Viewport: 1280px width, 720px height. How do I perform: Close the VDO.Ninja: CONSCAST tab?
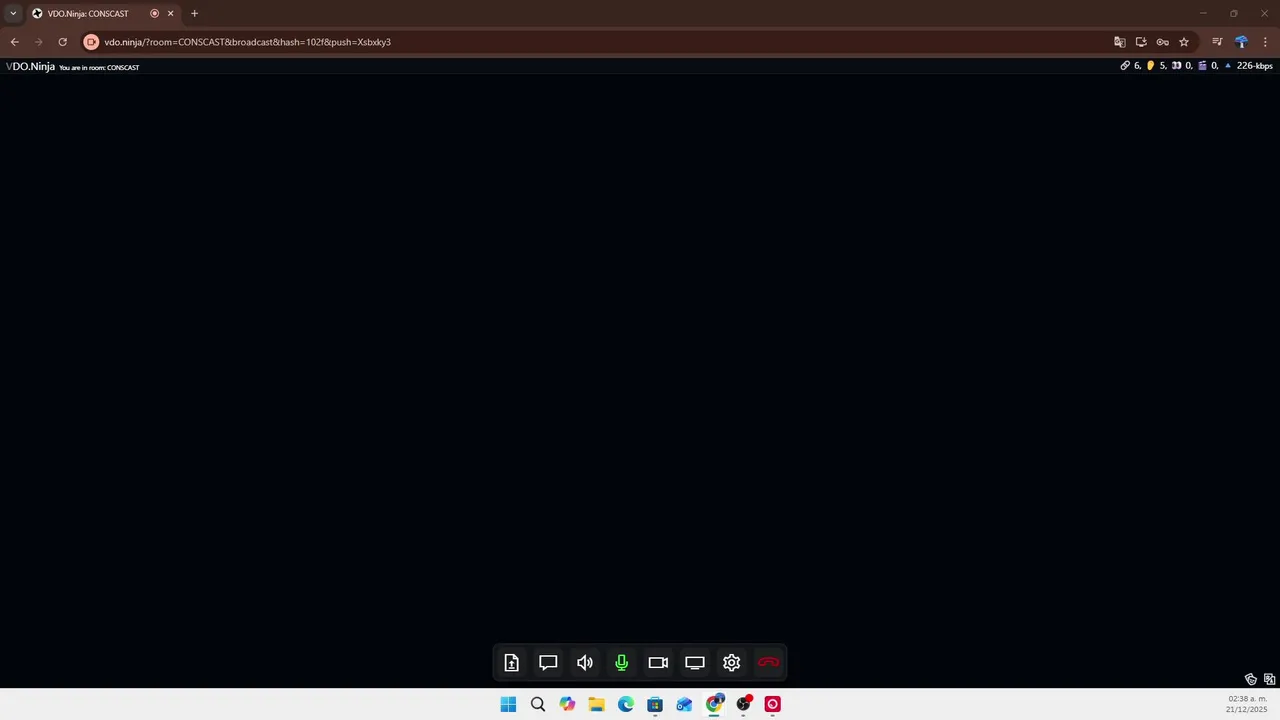coord(170,14)
